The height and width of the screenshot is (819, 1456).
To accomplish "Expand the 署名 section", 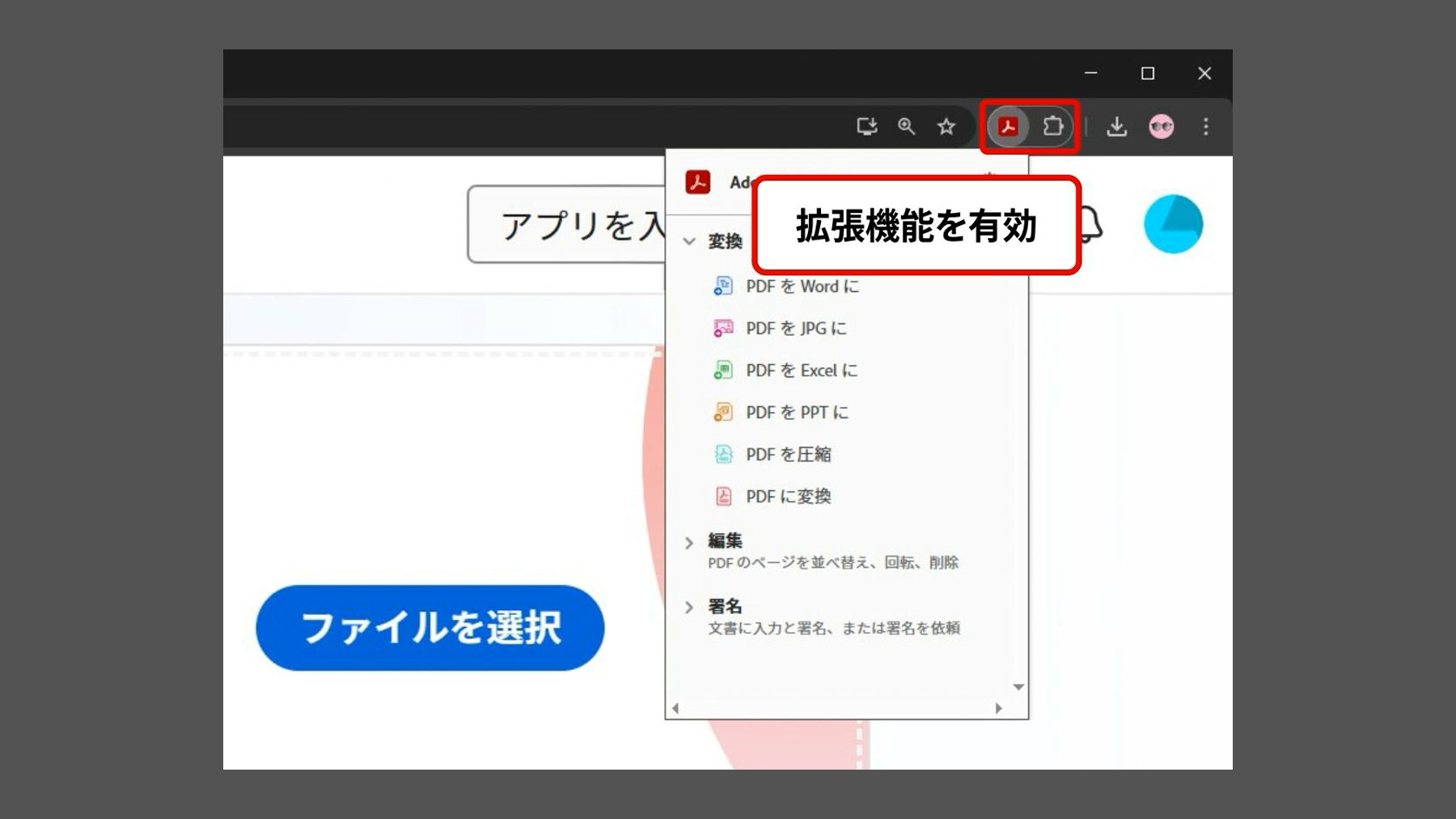I will [x=689, y=607].
